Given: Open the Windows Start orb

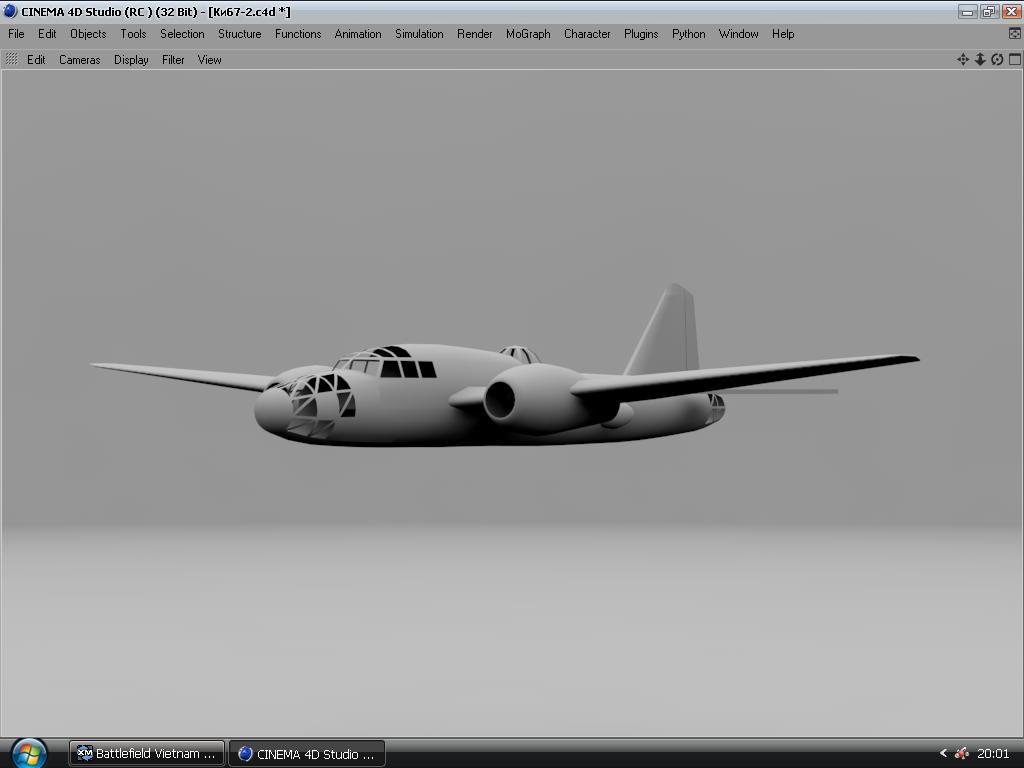Looking at the screenshot, I should pos(28,752).
